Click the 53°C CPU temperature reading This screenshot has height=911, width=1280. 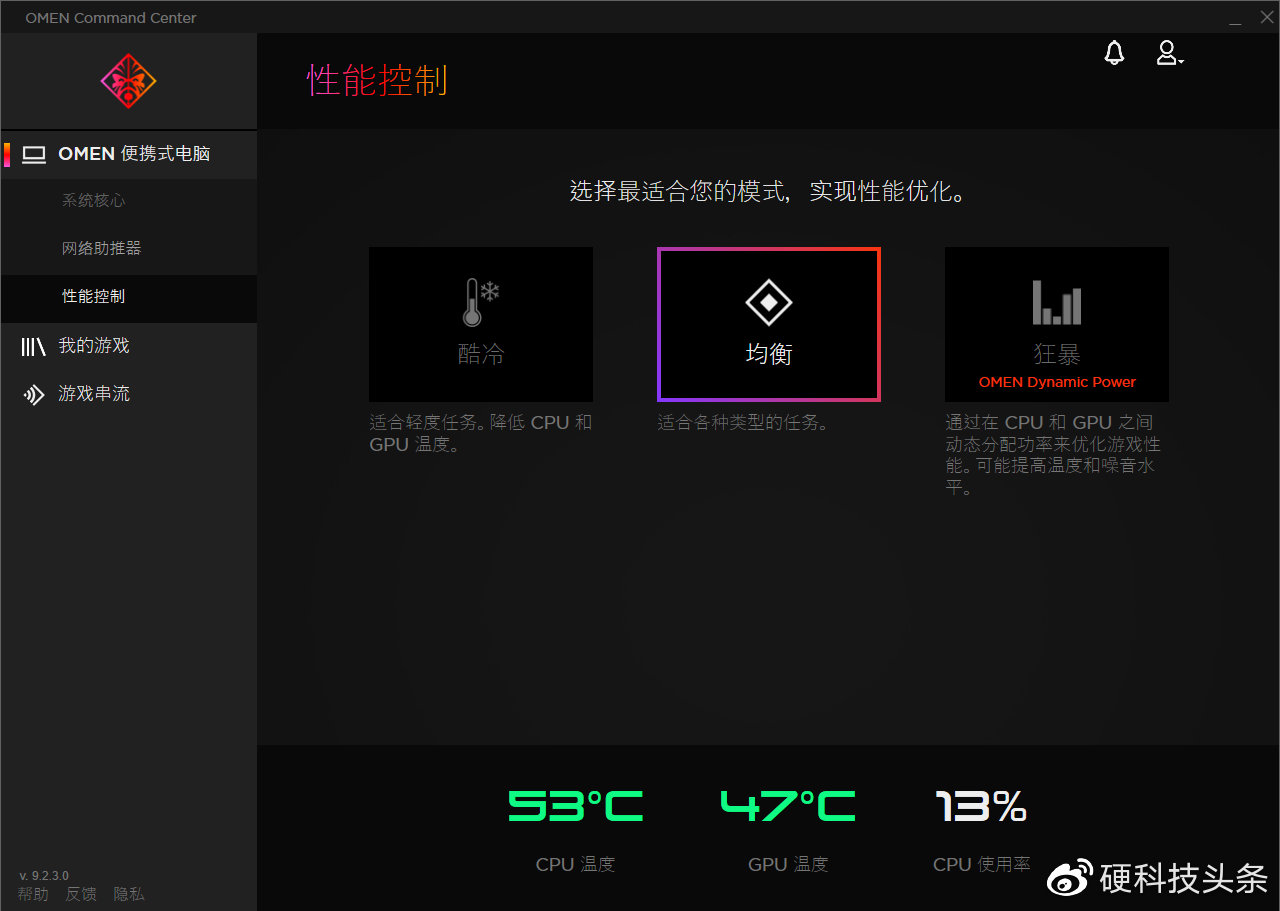(575, 805)
